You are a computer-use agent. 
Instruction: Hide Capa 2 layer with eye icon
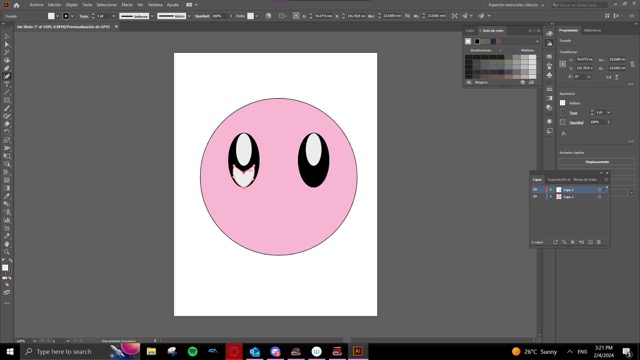(x=535, y=190)
